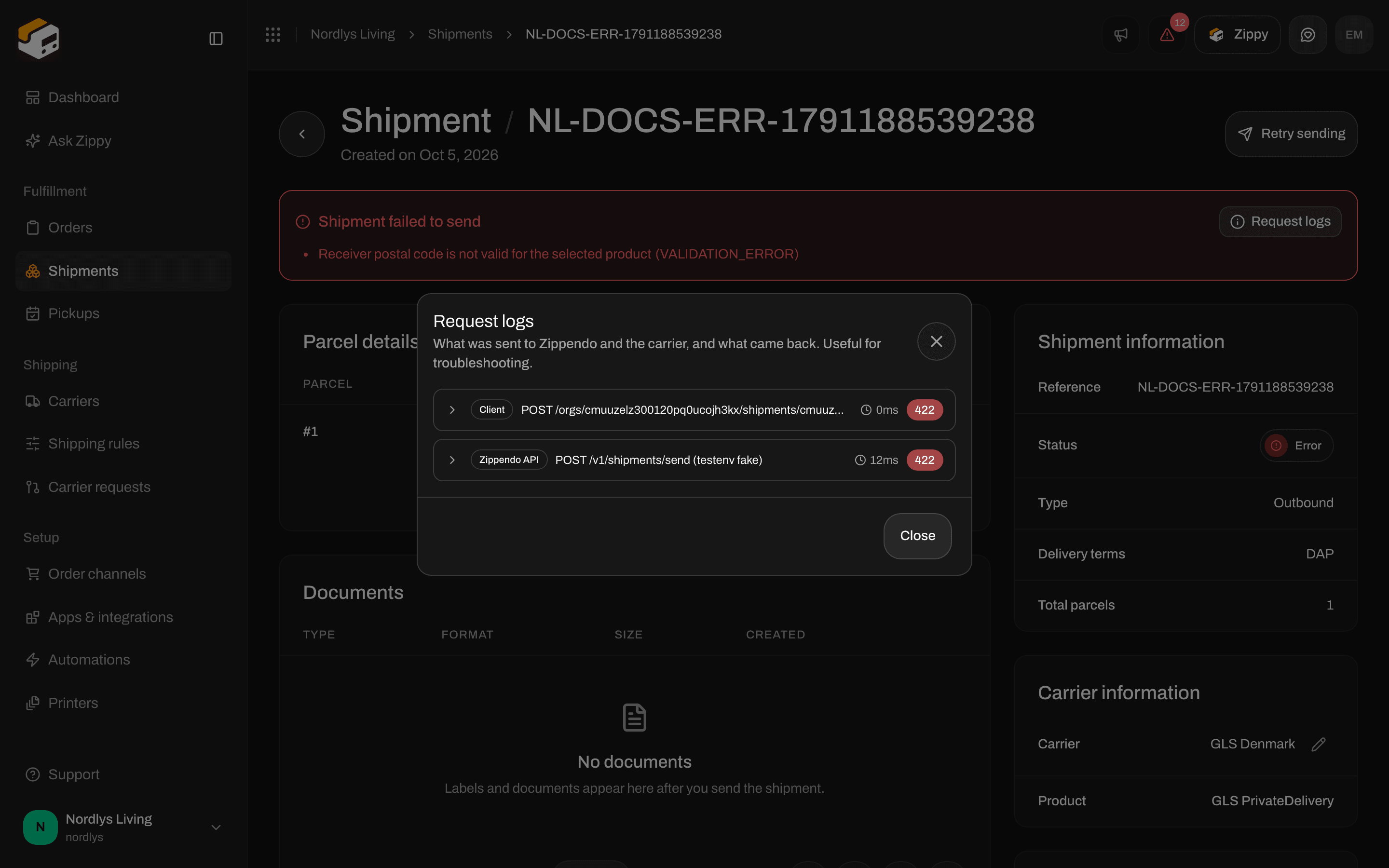Open the apps grid icon
The width and height of the screenshot is (1389, 868).
pos(272,34)
